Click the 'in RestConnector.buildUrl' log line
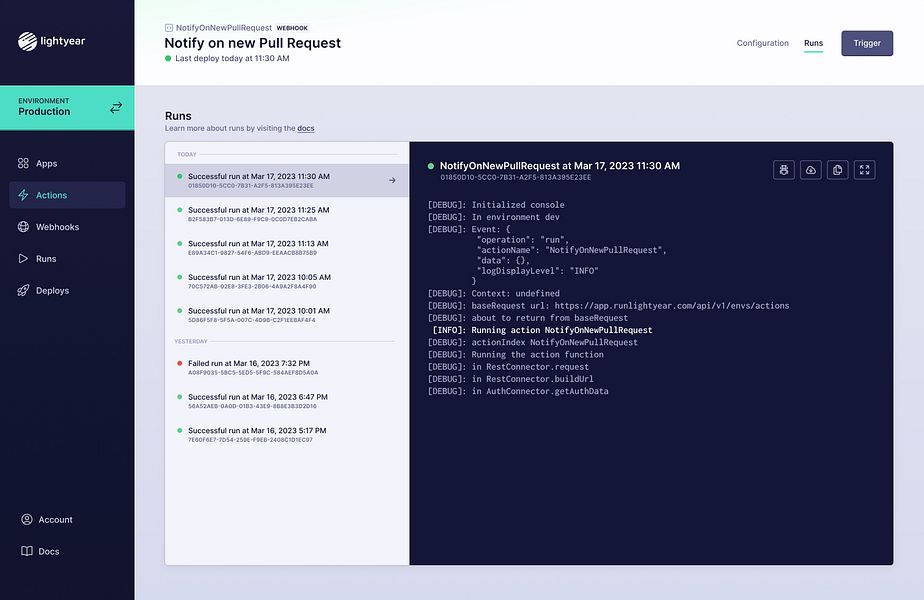924x600 pixels. tap(510, 379)
